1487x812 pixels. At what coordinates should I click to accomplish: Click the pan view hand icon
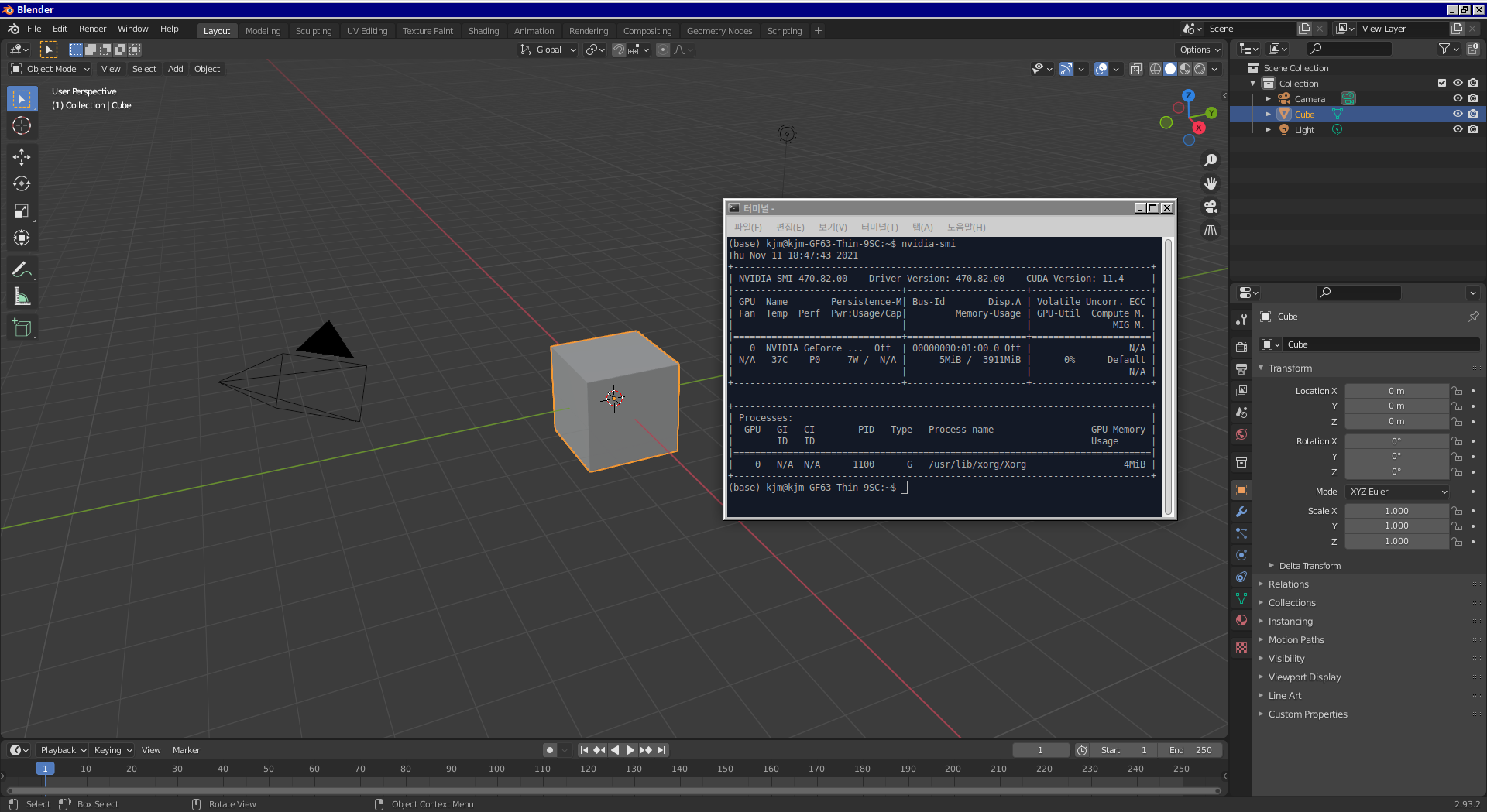click(x=1211, y=183)
